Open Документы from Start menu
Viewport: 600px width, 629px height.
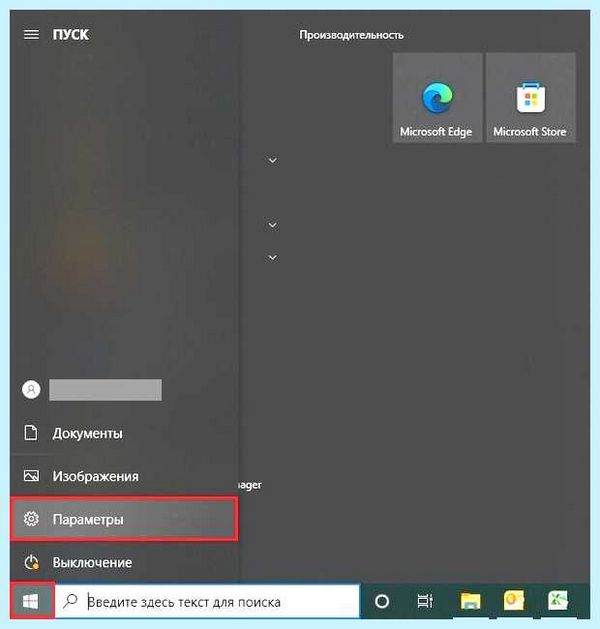pos(122,434)
